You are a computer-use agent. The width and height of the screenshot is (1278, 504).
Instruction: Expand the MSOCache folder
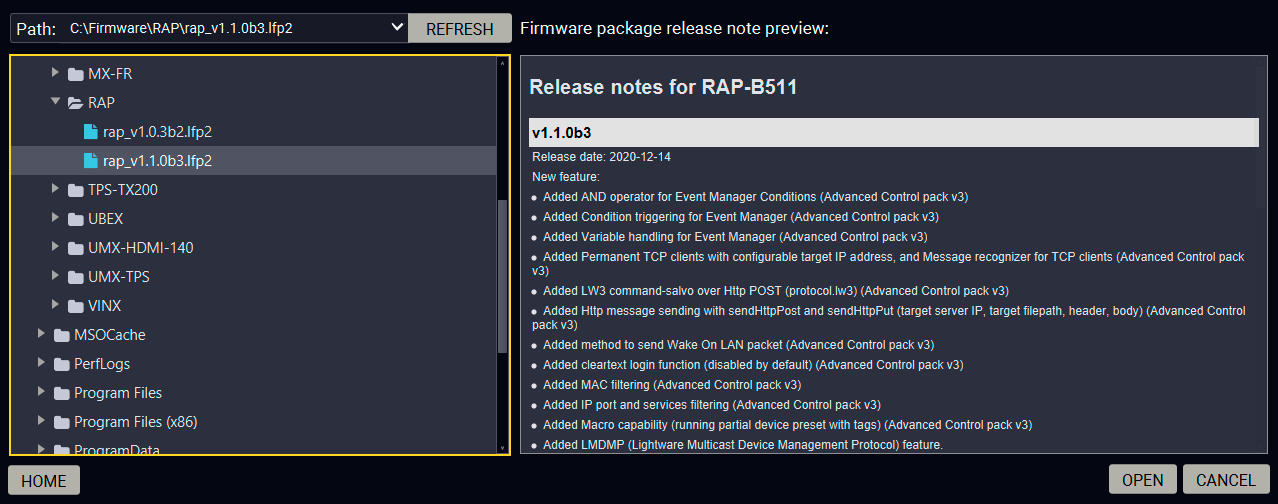41,335
